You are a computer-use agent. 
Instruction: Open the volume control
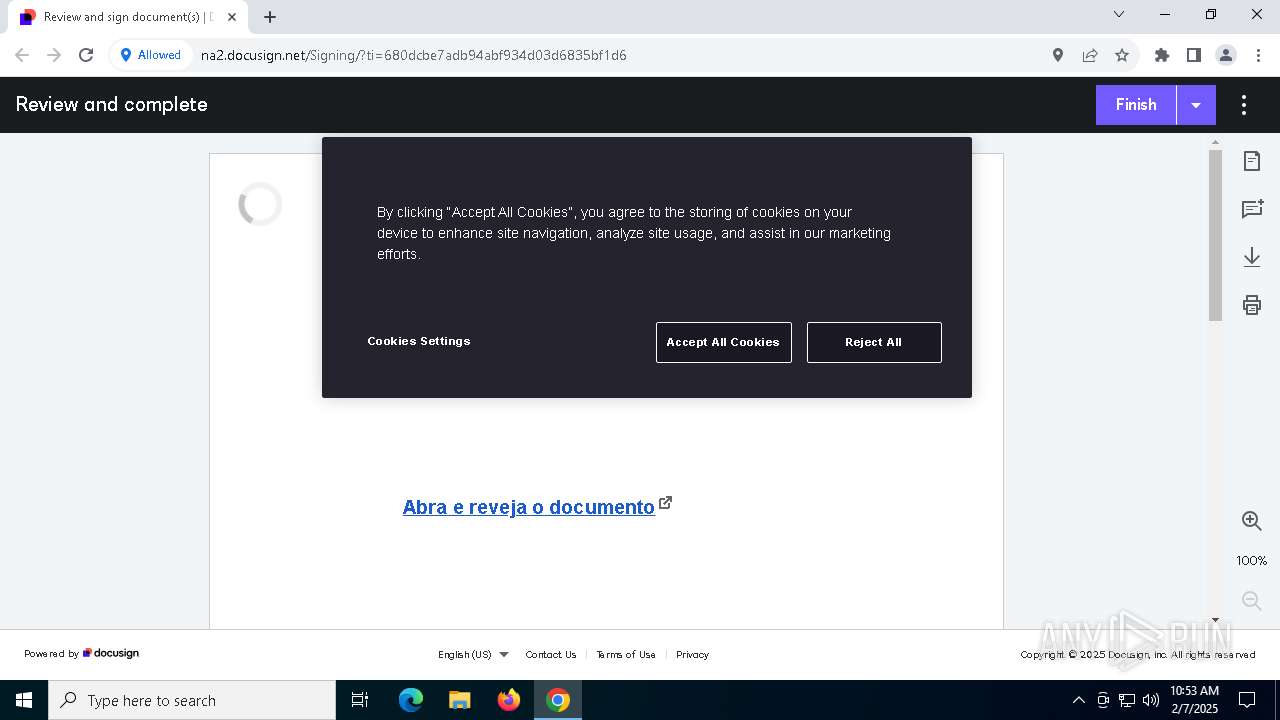click(1151, 700)
